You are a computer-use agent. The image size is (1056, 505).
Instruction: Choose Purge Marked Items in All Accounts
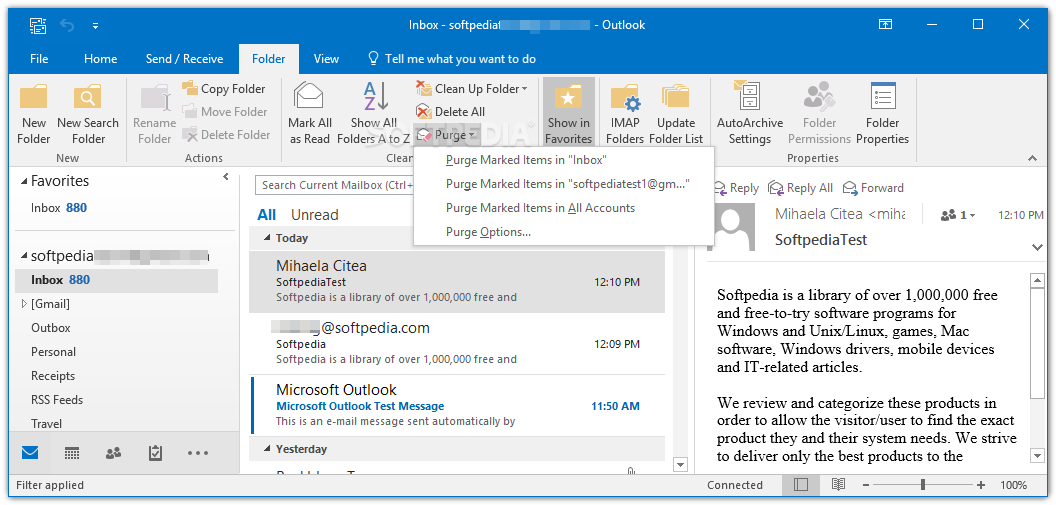(564, 208)
